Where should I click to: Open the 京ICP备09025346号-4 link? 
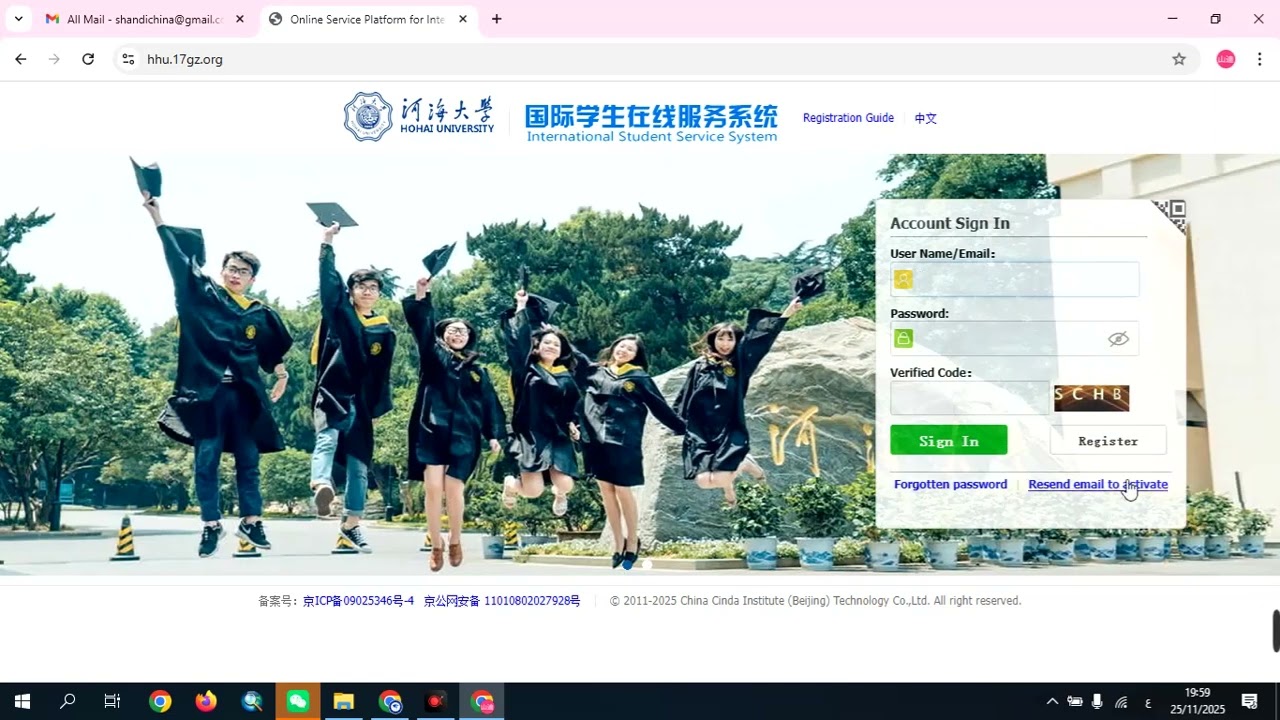click(x=358, y=601)
